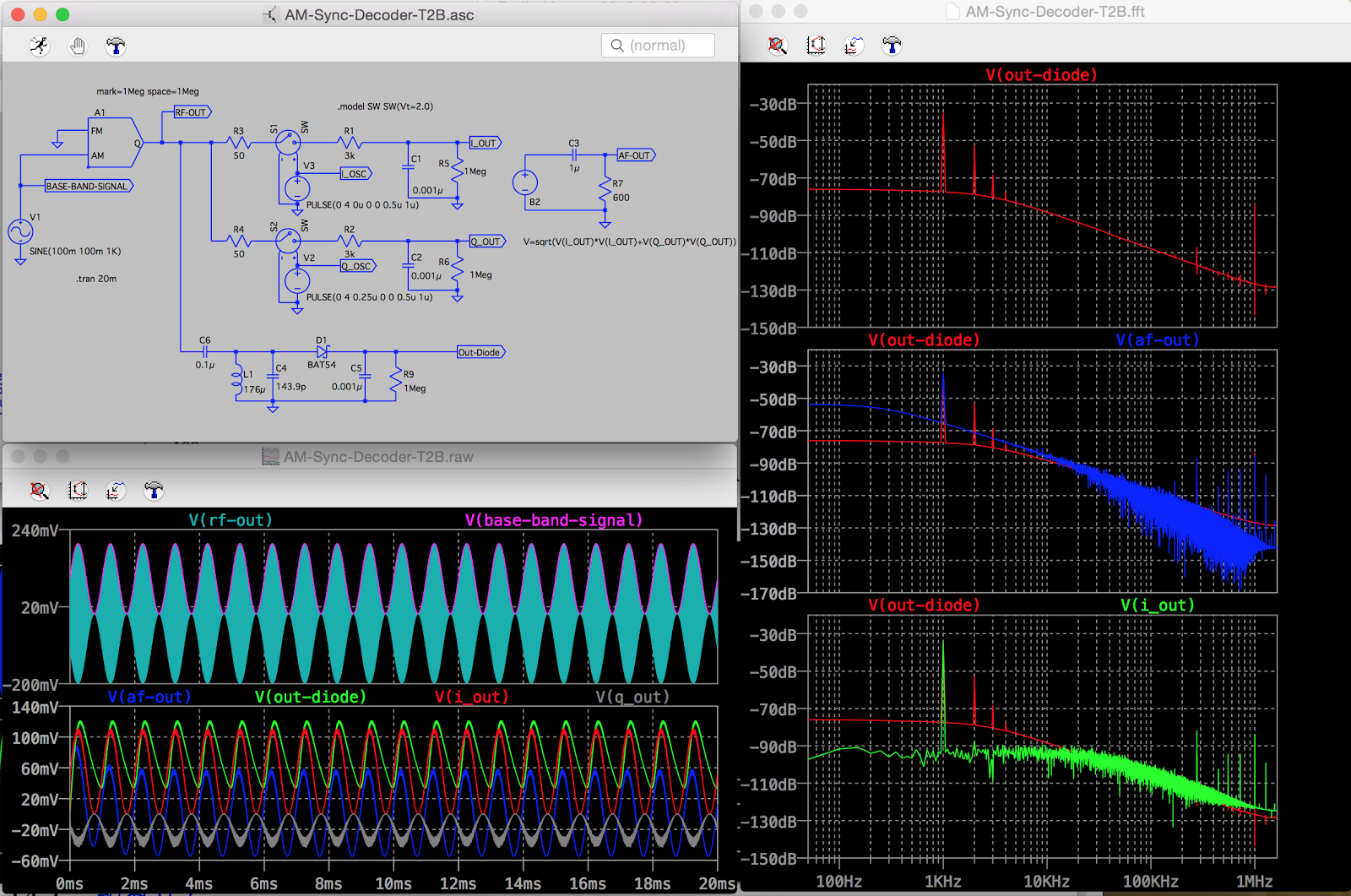Select the BAT54 diode D1 in the schematic
The height and width of the screenshot is (896, 1351).
322,351
